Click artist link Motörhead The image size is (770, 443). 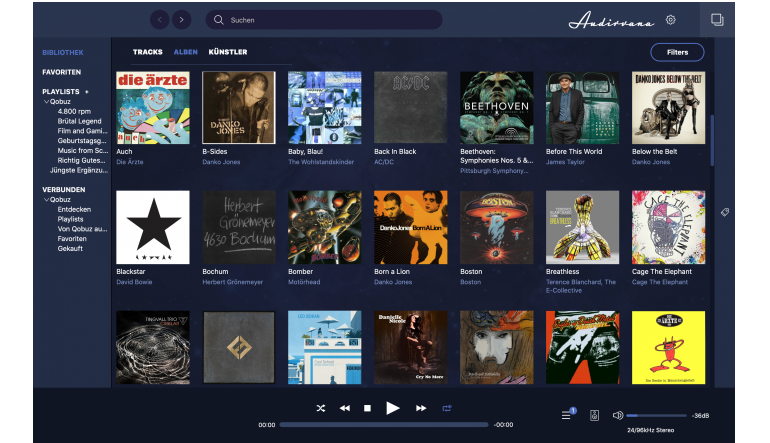304,282
